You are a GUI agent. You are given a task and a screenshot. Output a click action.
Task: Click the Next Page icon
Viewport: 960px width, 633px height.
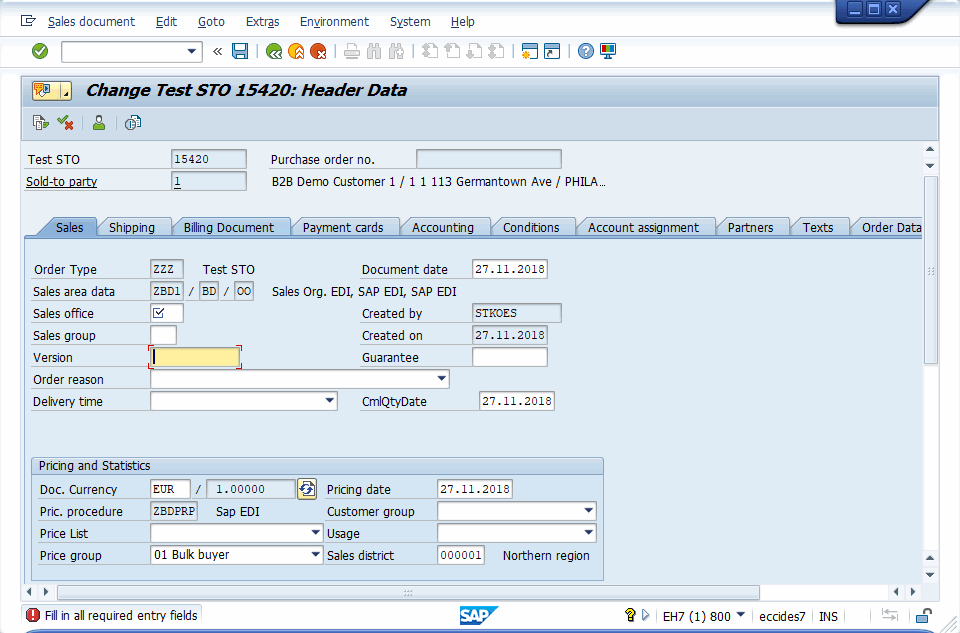pyautogui.click(x=474, y=51)
